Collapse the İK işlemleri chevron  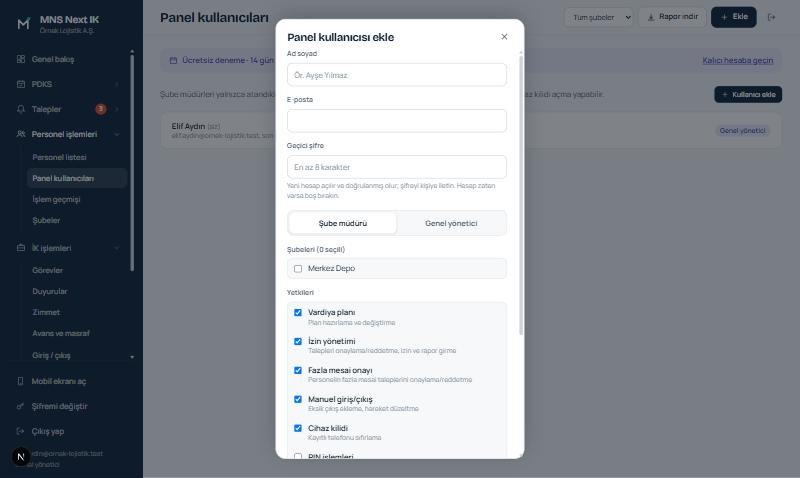pyautogui.click(x=117, y=248)
